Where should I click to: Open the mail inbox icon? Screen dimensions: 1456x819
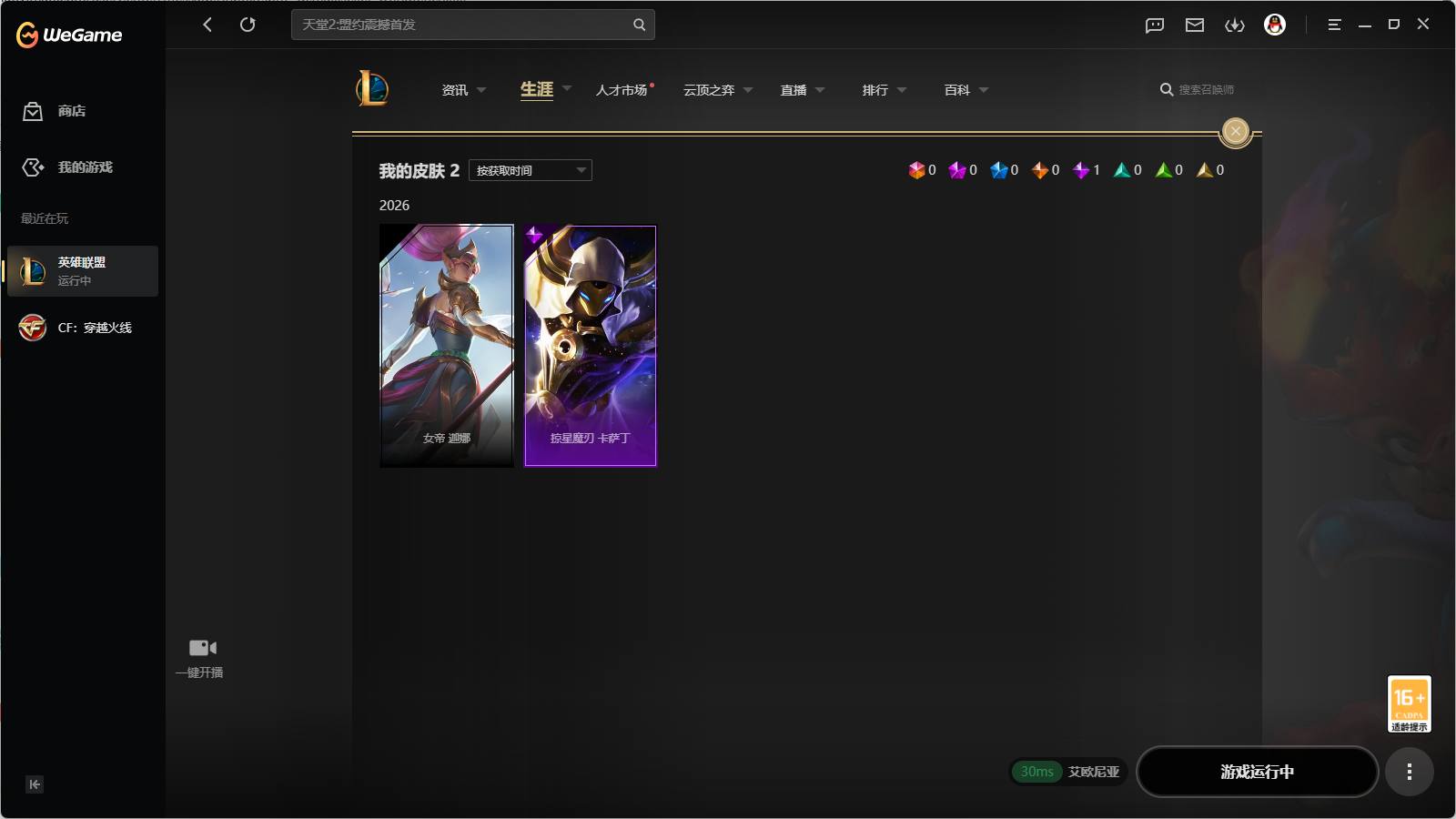1195,25
